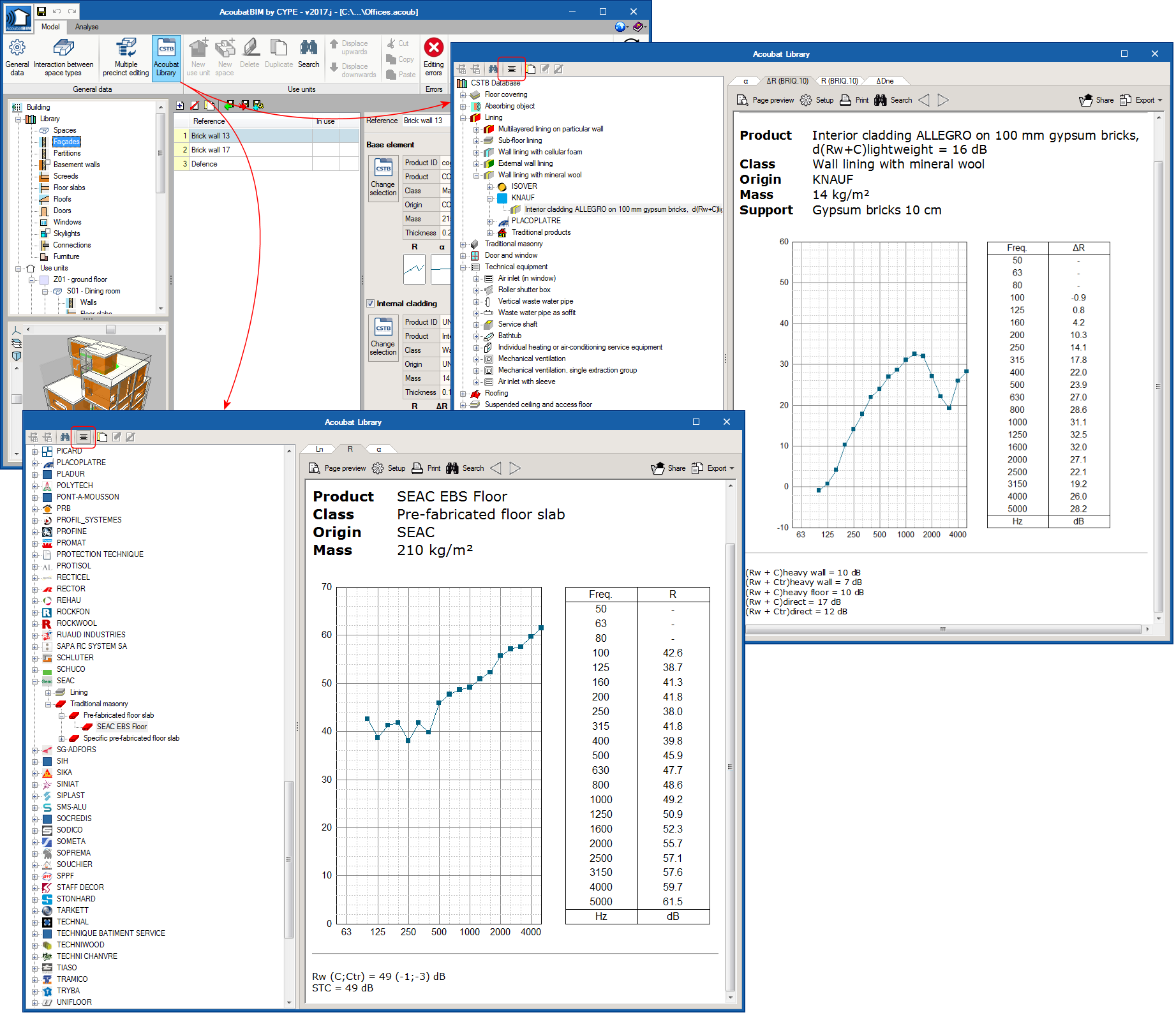Collapse the Lining node in CSTB Database
The width and height of the screenshot is (1176, 1015).
coord(463,117)
